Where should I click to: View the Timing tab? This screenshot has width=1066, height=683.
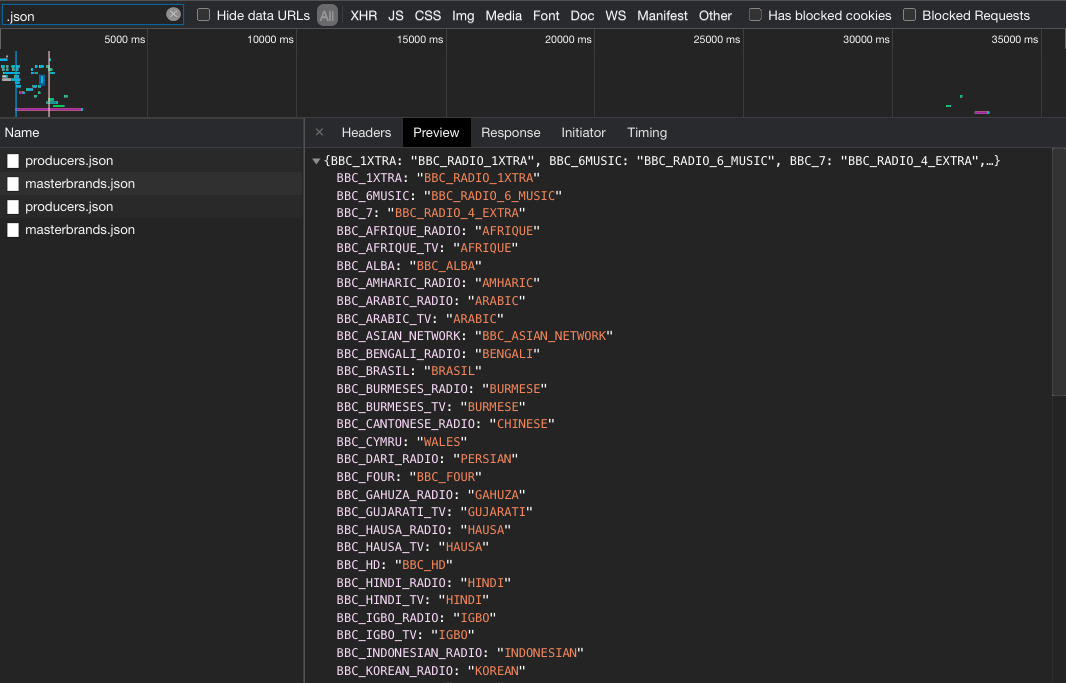tap(647, 133)
